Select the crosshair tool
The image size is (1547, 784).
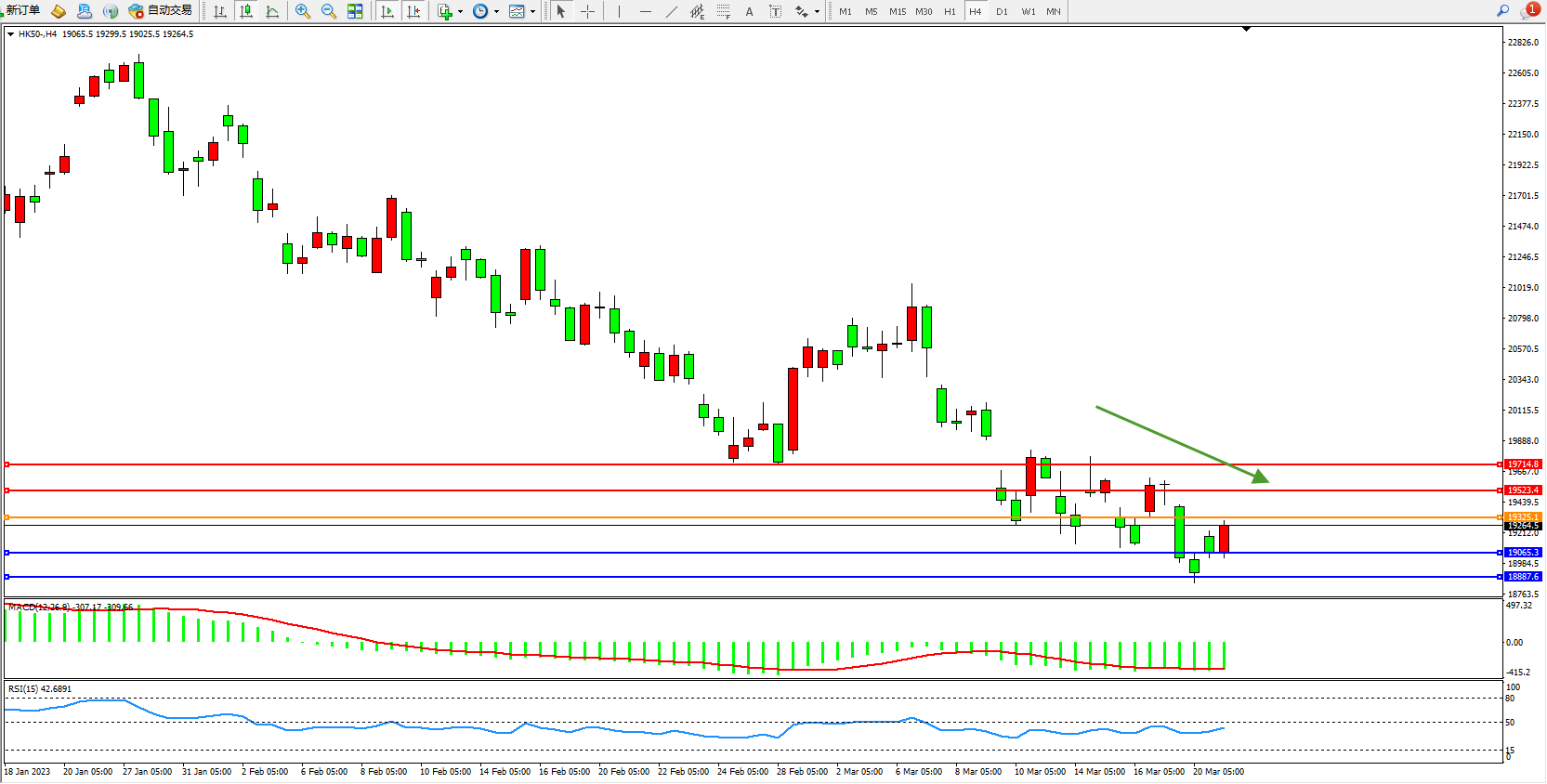click(x=587, y=12)
